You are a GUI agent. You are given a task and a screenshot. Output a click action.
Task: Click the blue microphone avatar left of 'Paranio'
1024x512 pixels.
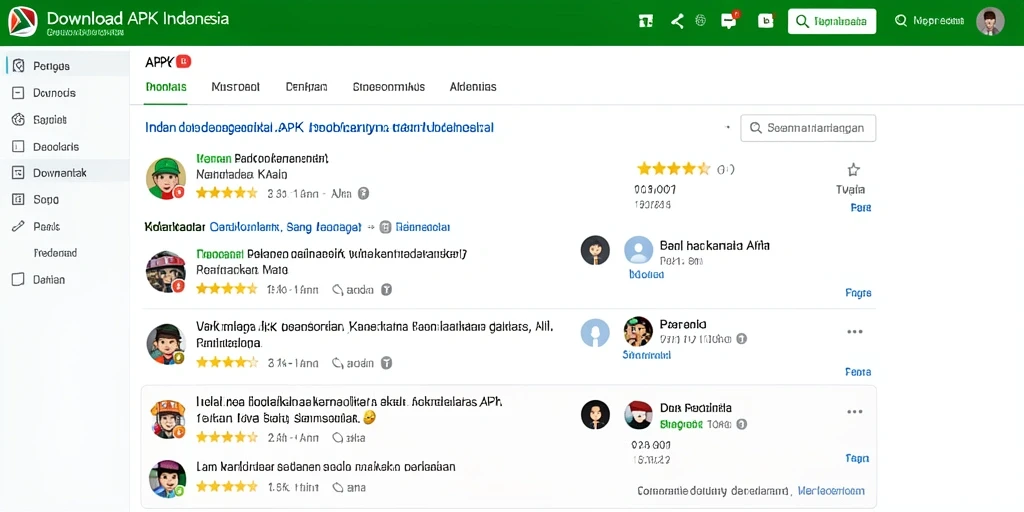click(x=595, y=332)
